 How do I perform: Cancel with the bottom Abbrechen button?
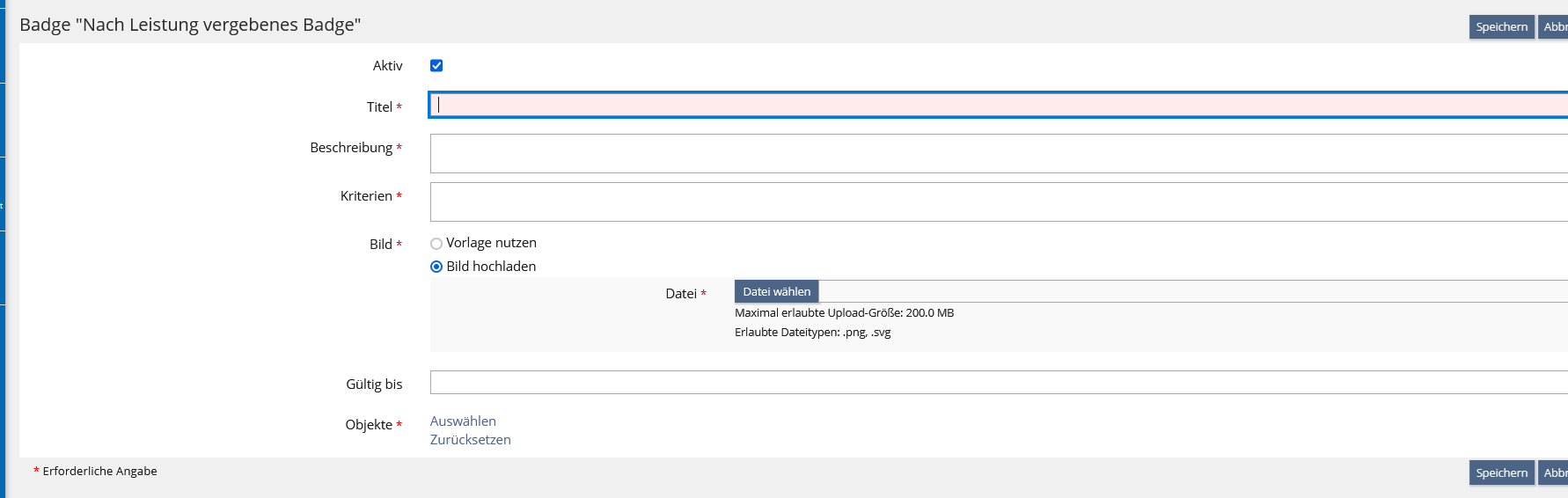point(1554,473)
